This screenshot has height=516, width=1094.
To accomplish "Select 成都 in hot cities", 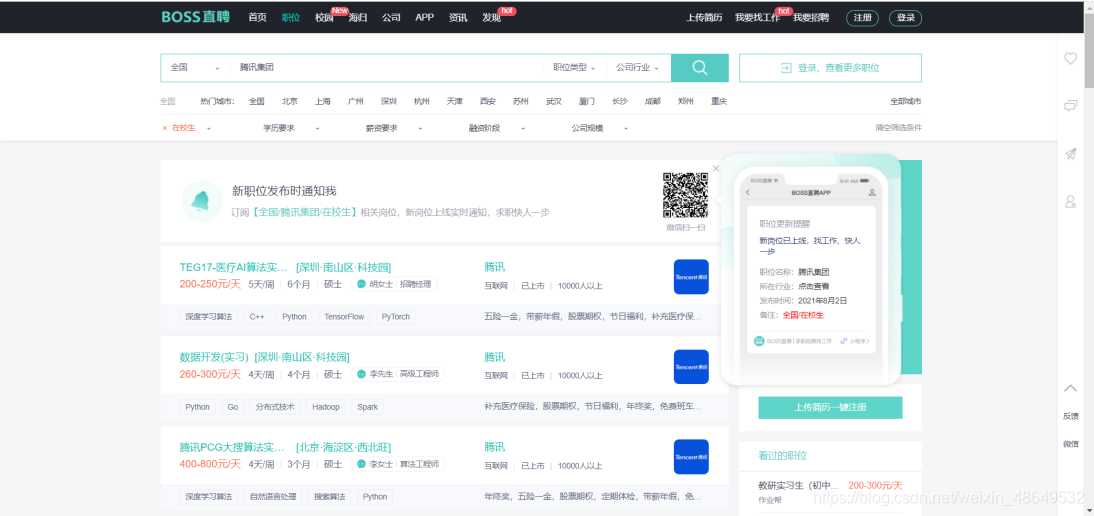I will click(652, 101).
